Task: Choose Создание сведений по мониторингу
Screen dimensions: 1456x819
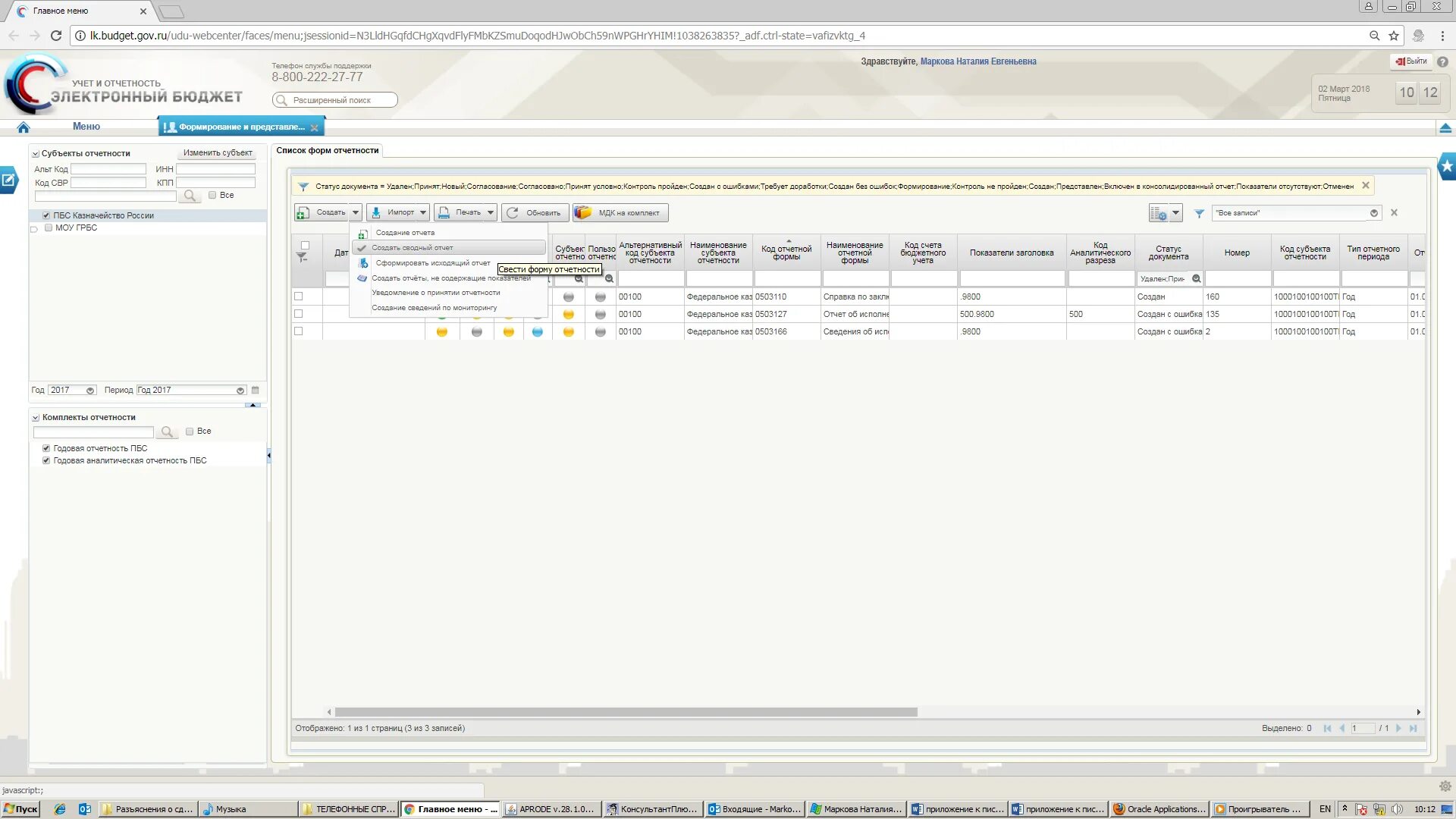Action: (x=434, y=308)
